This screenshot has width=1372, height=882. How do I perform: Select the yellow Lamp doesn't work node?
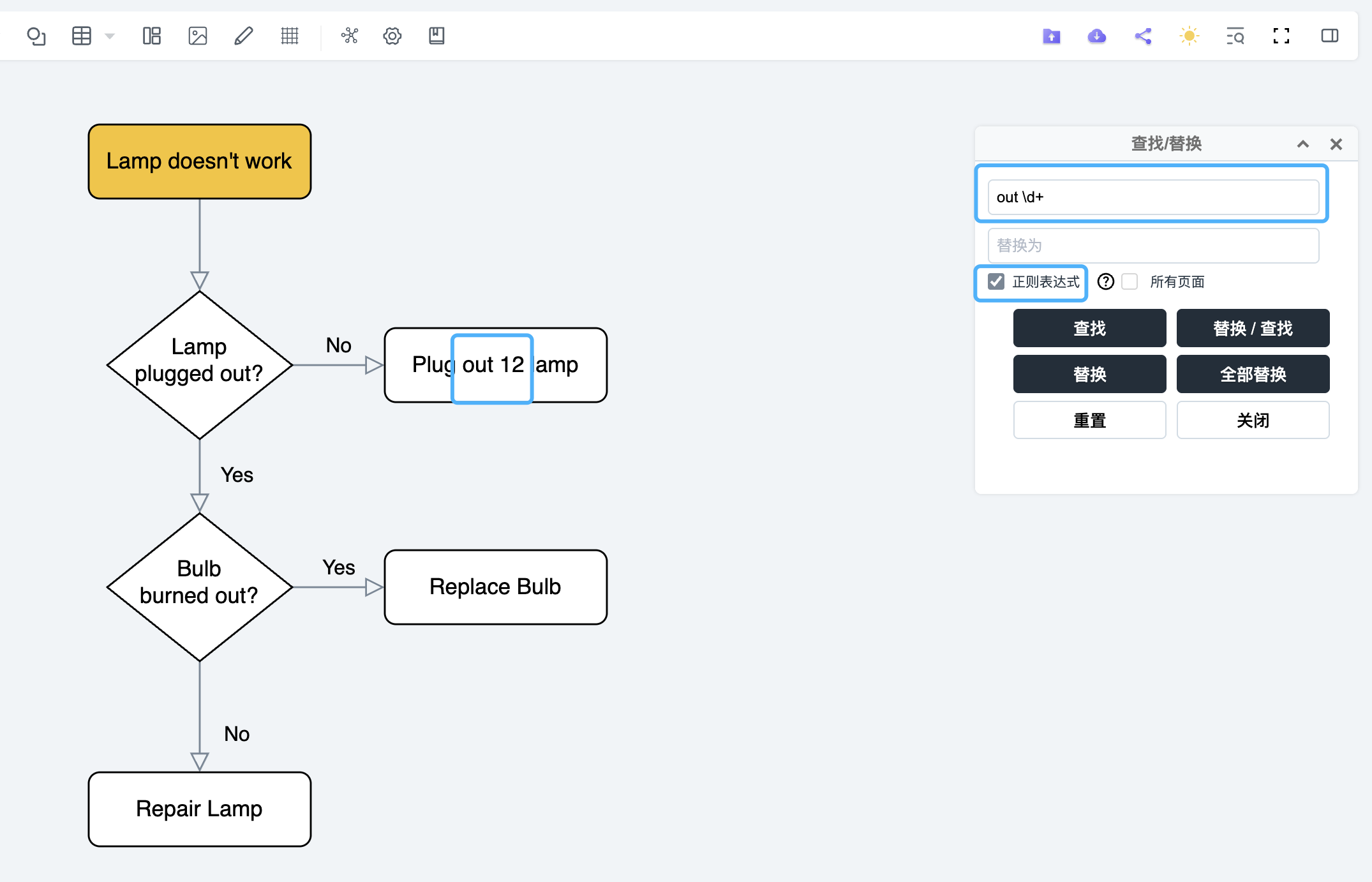pos(200,161)
